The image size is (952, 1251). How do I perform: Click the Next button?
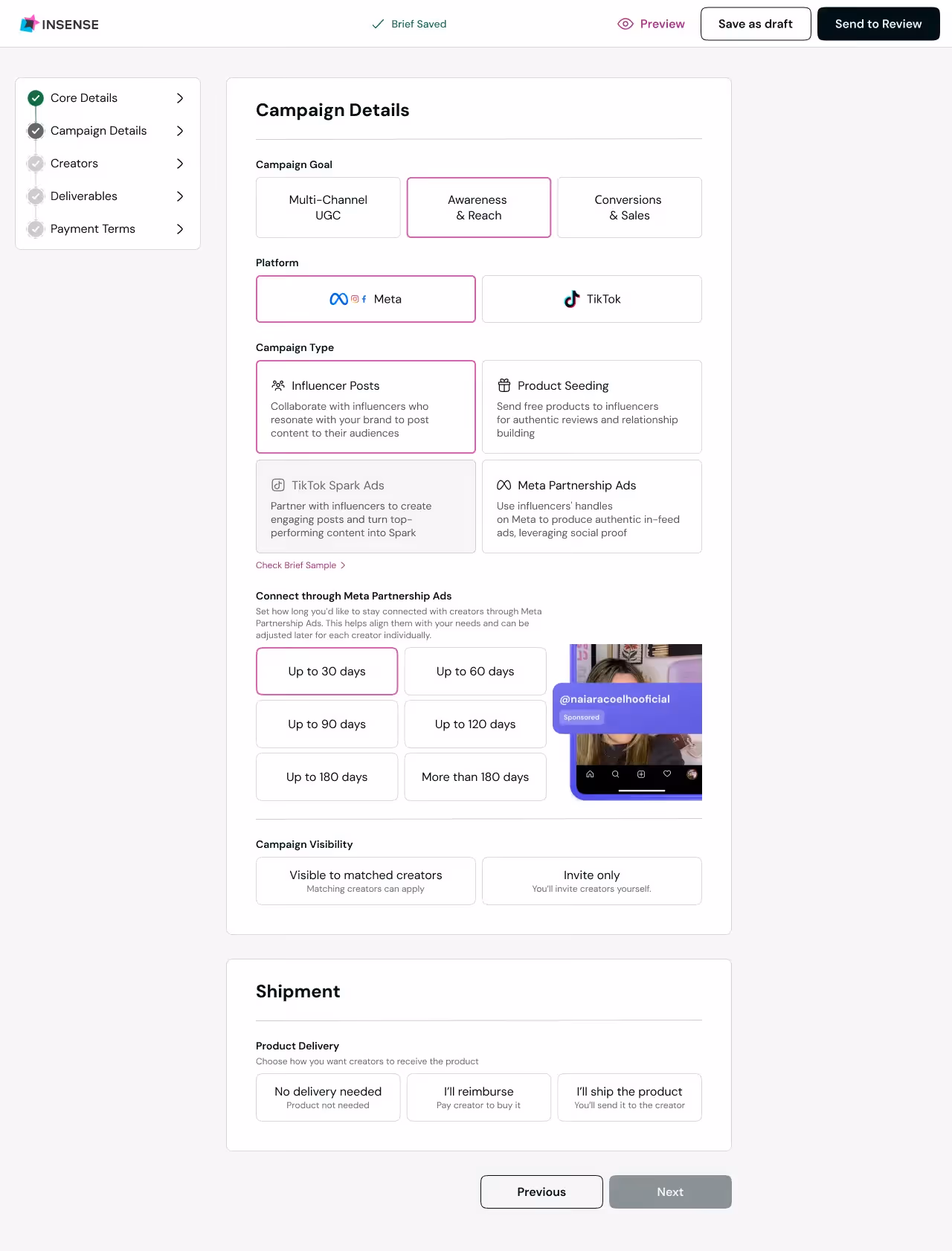point(670,1191)
